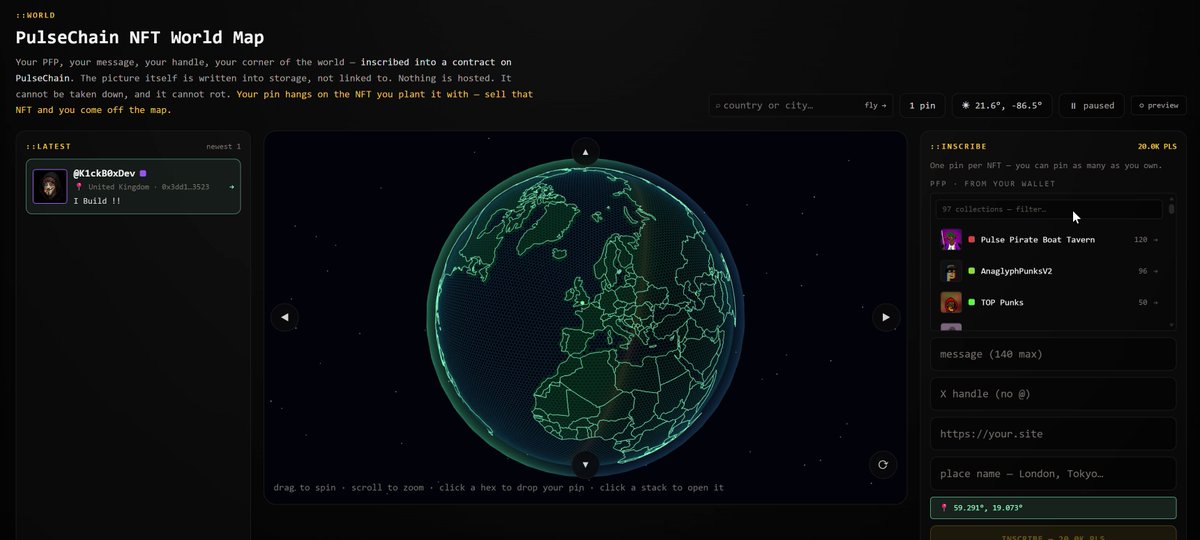Rotate globe upward with top arrow
1200x540 pixels.
point(585,153)
